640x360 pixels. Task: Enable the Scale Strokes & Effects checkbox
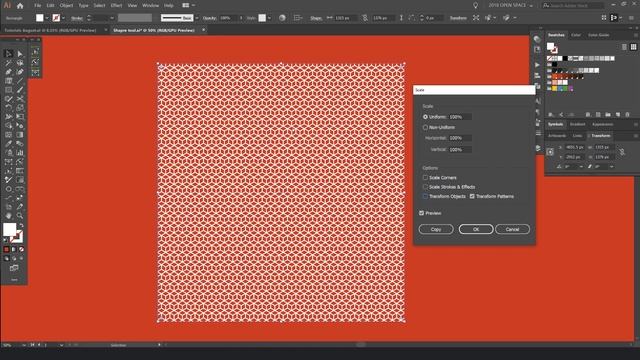(x=425, y=187)
